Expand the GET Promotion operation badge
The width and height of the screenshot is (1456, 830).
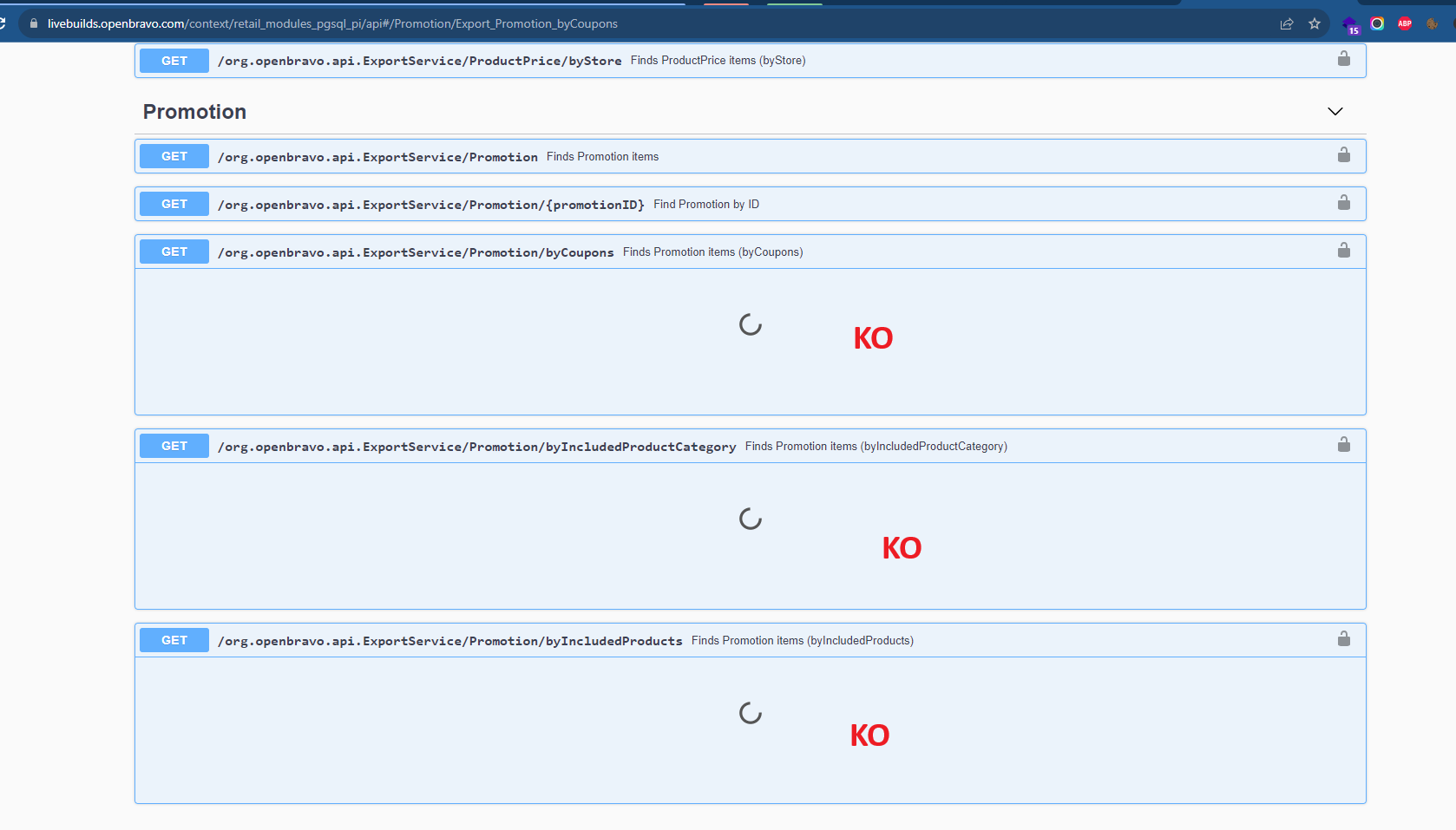click(174, 156)
